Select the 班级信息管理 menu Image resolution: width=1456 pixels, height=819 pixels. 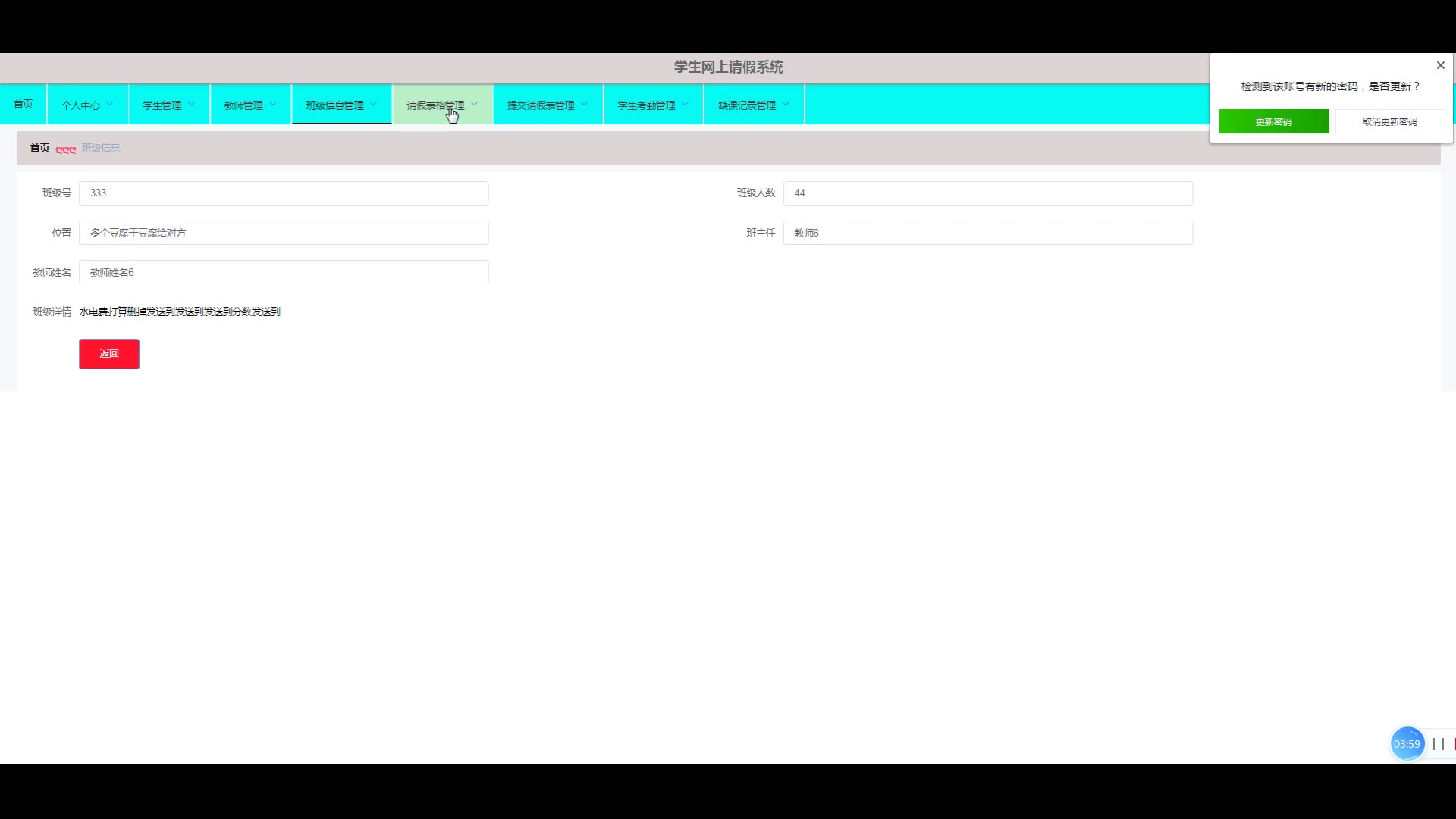[335, 105]
